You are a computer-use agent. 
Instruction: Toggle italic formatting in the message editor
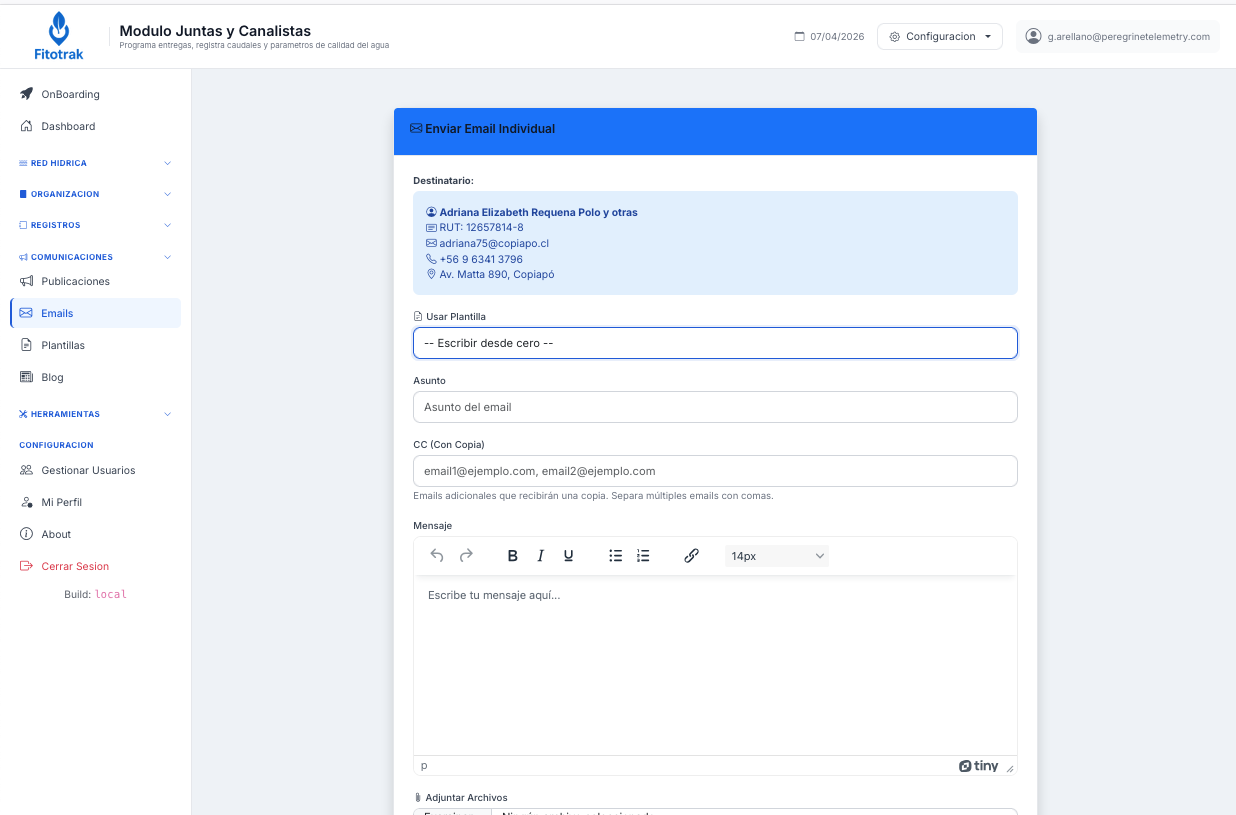coord(540,555)
